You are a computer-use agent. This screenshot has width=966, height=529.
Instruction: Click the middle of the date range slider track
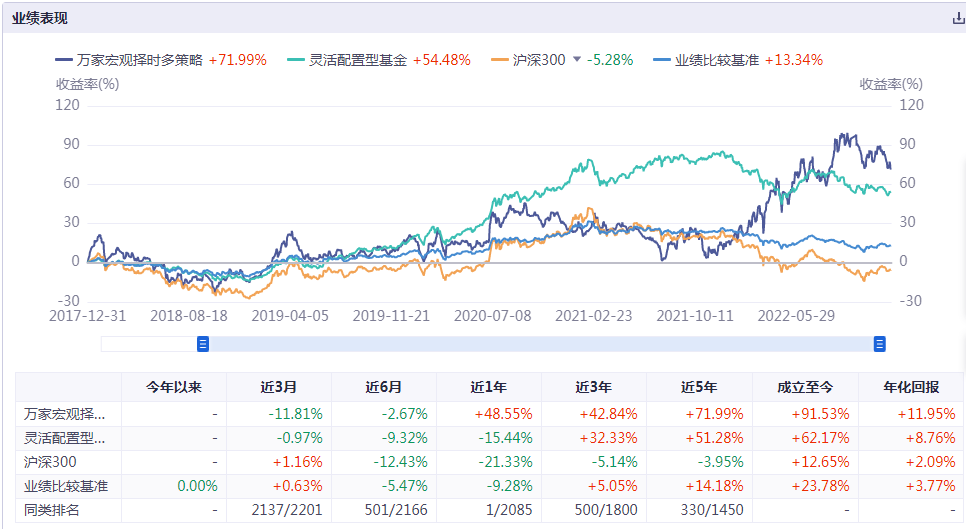541,344
